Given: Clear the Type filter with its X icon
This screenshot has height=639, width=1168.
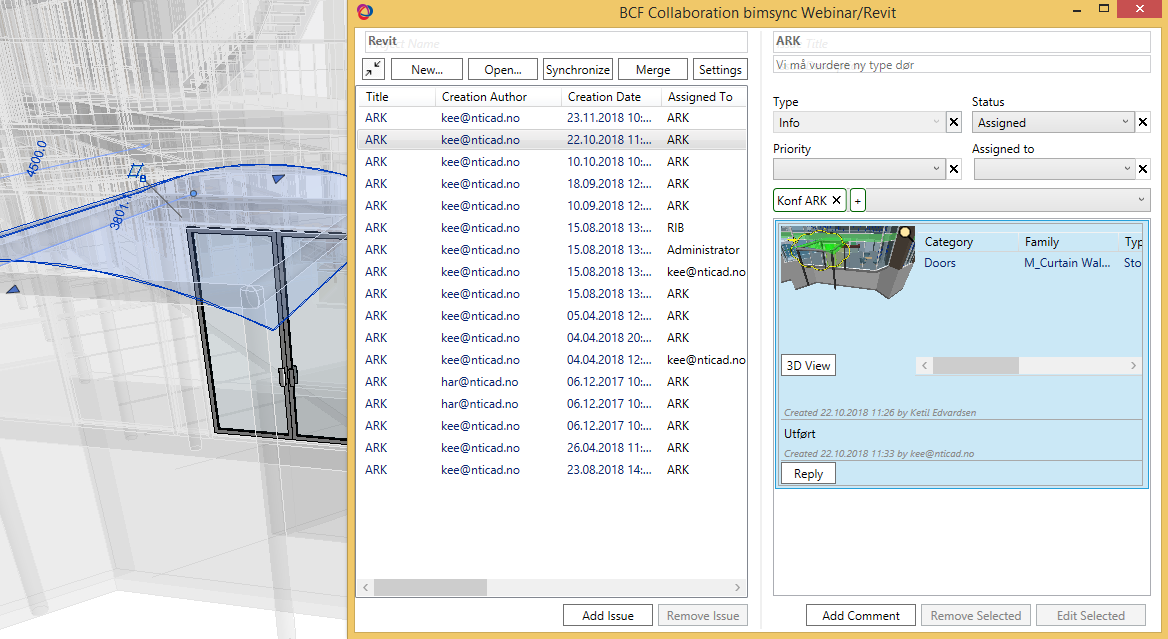Looking at the screenshot, I should pyautogui.click(x=953, y=121).
